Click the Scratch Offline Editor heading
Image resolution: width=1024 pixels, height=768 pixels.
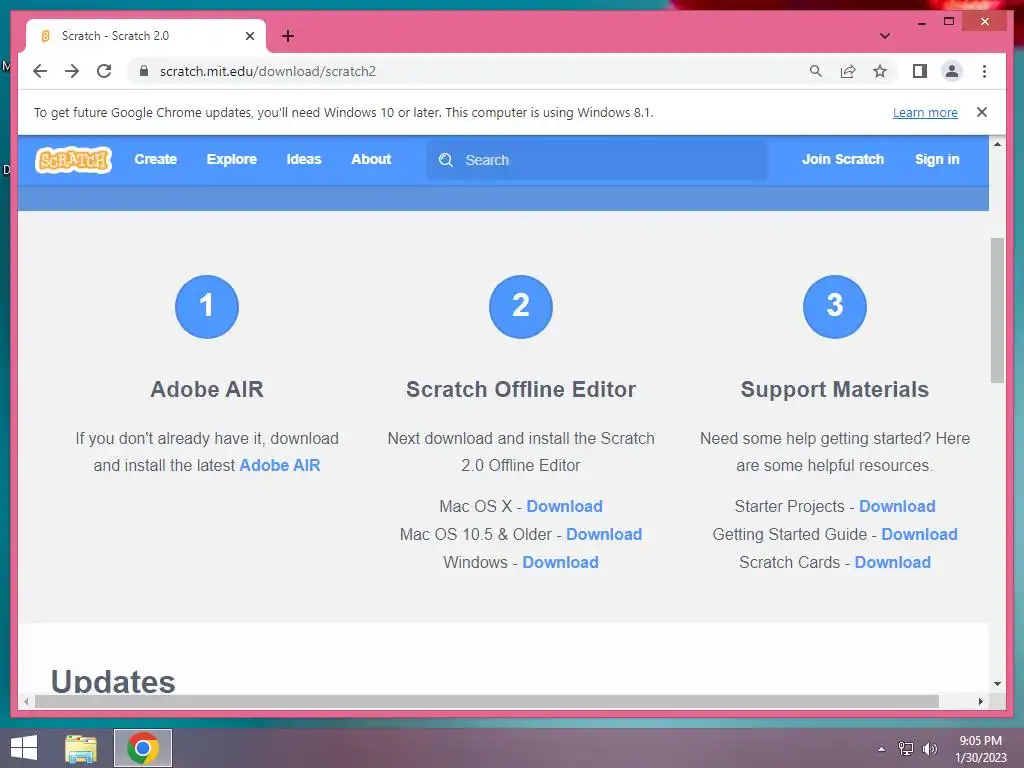pyautogui.click(x=521, y=390)
